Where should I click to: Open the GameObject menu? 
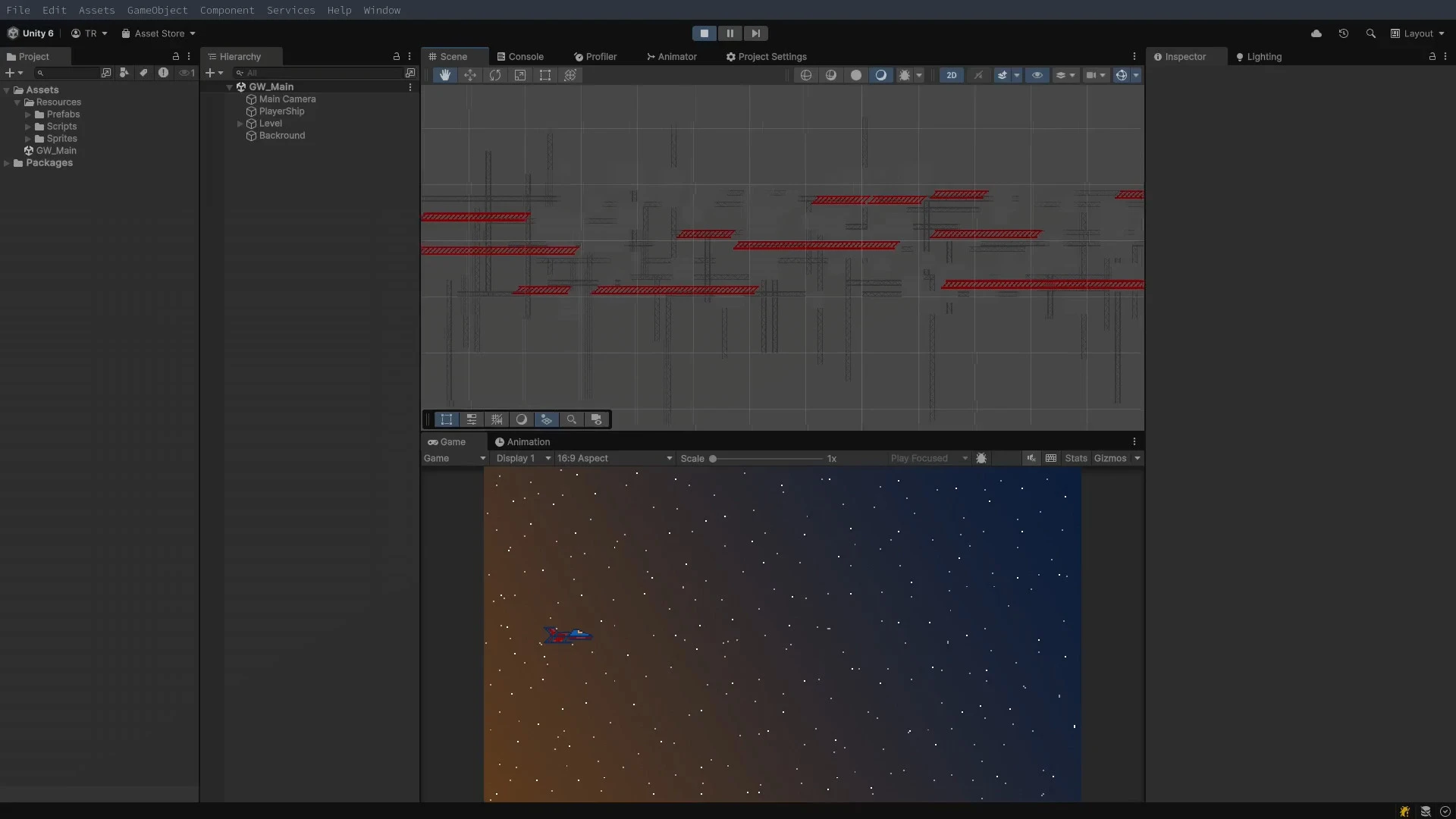point(157,10)
